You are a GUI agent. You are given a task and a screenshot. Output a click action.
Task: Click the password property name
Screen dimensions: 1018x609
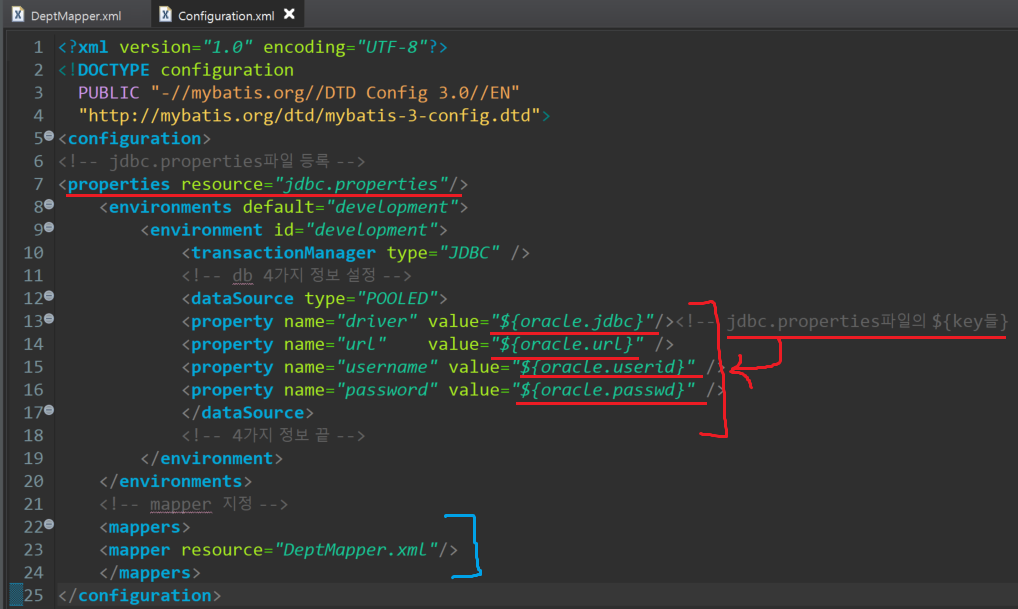[387, 390]
